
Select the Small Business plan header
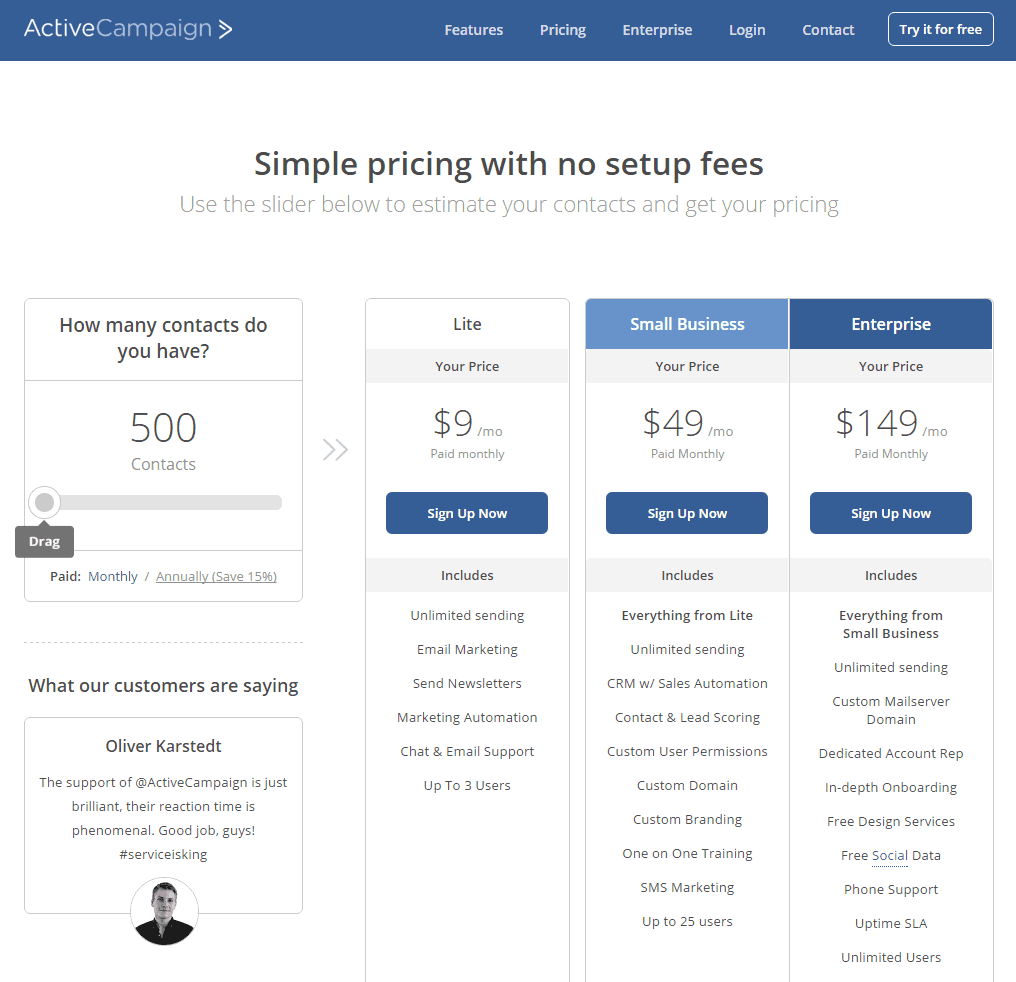[x=687, y=324]
